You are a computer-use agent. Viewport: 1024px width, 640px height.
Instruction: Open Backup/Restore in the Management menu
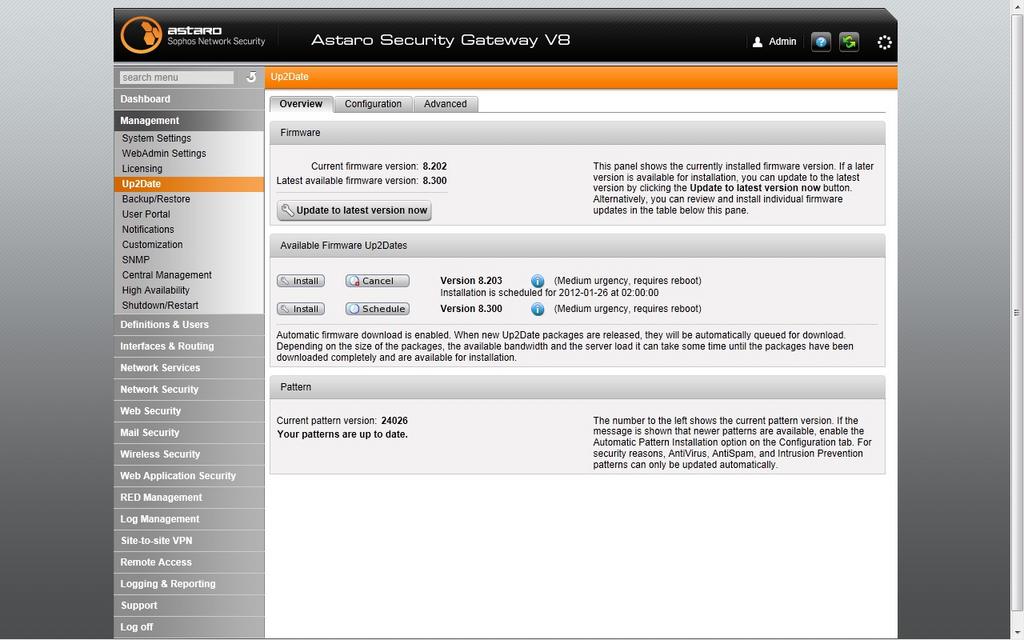(156, 199)
